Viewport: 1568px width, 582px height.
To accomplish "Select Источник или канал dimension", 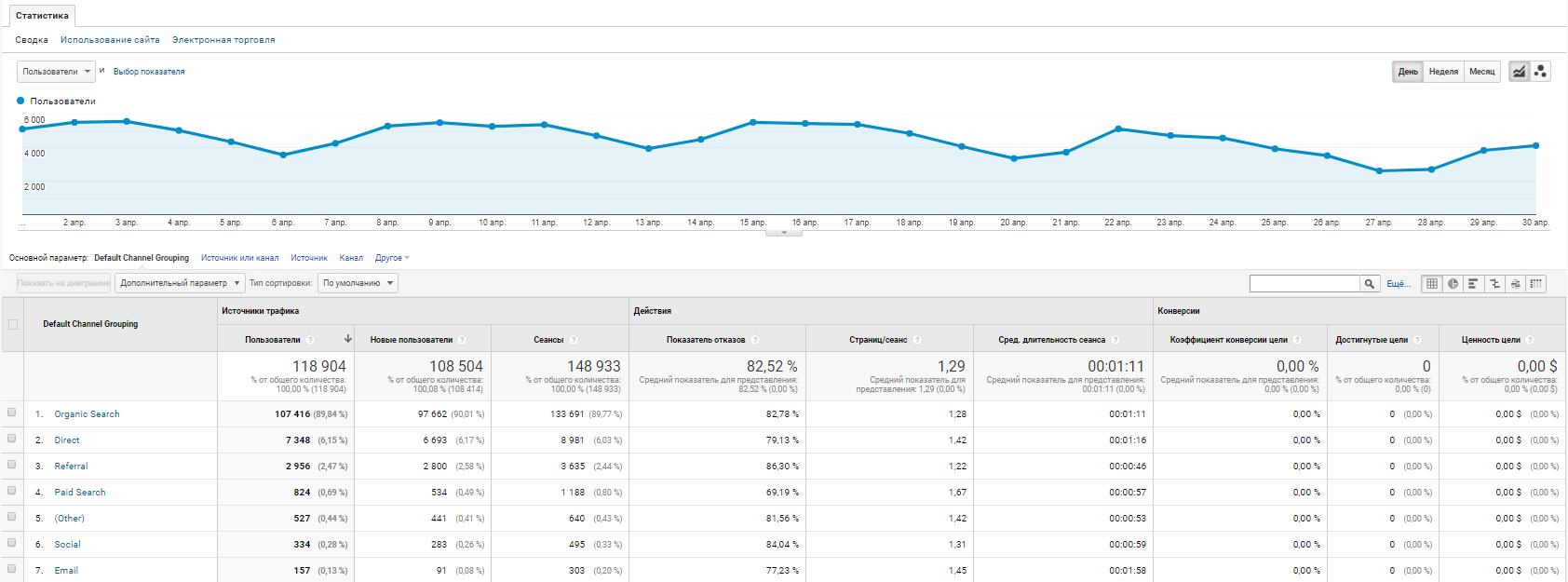I will pyautogui.click(x=239, y=258).
